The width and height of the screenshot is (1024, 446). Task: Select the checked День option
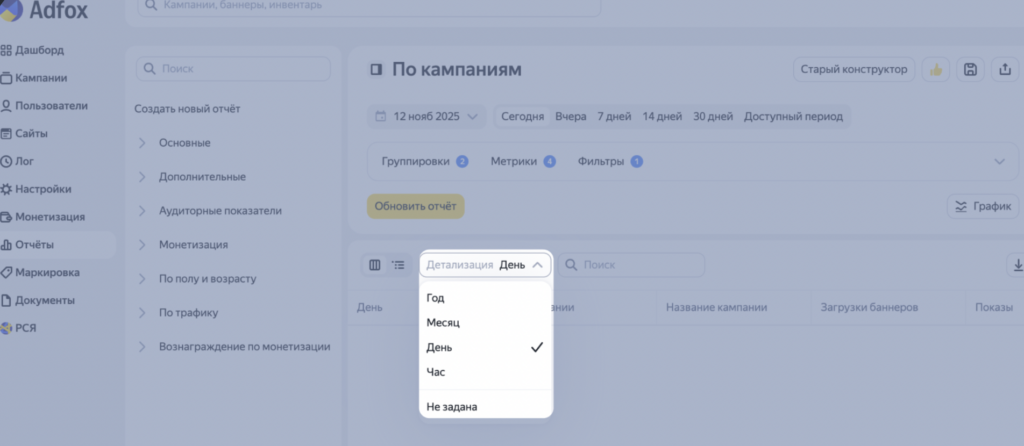coord(485,347)
